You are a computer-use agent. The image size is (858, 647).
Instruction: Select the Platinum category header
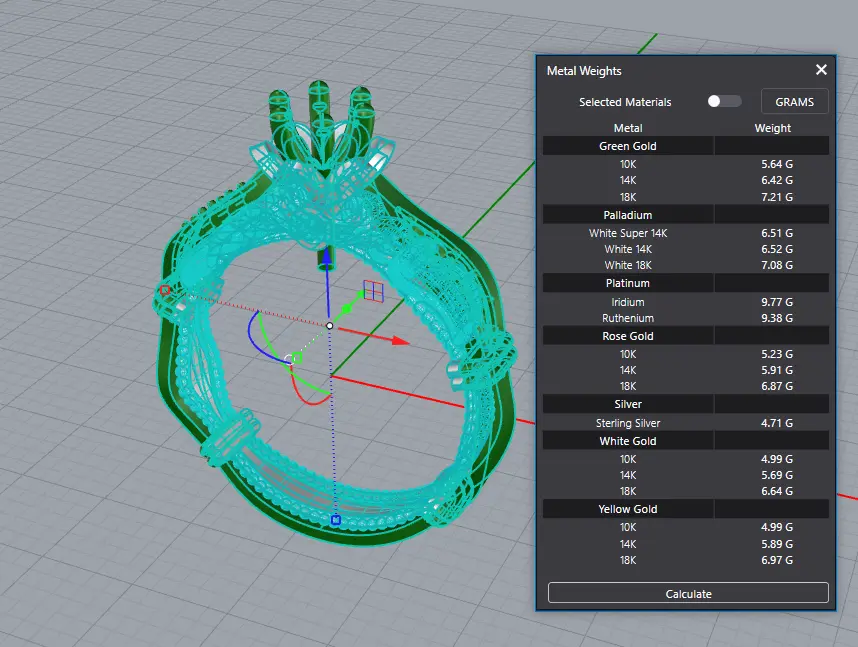click(629, 283)
